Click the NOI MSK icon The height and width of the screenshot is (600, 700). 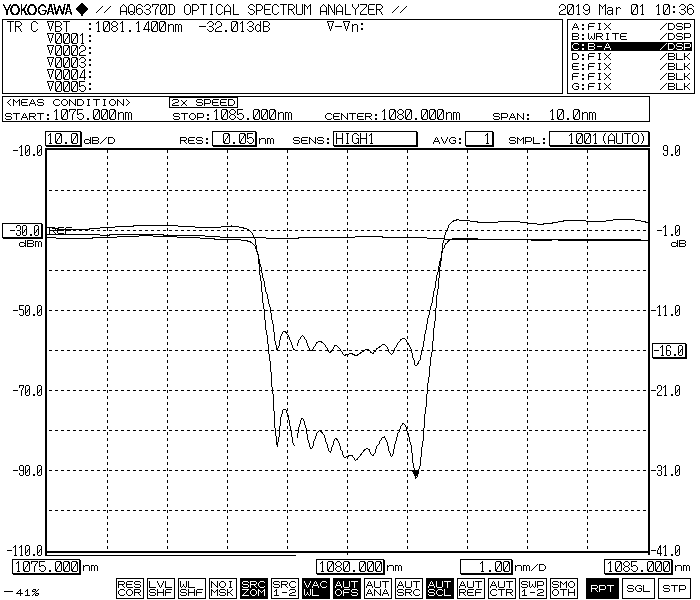tap(222, 588)
